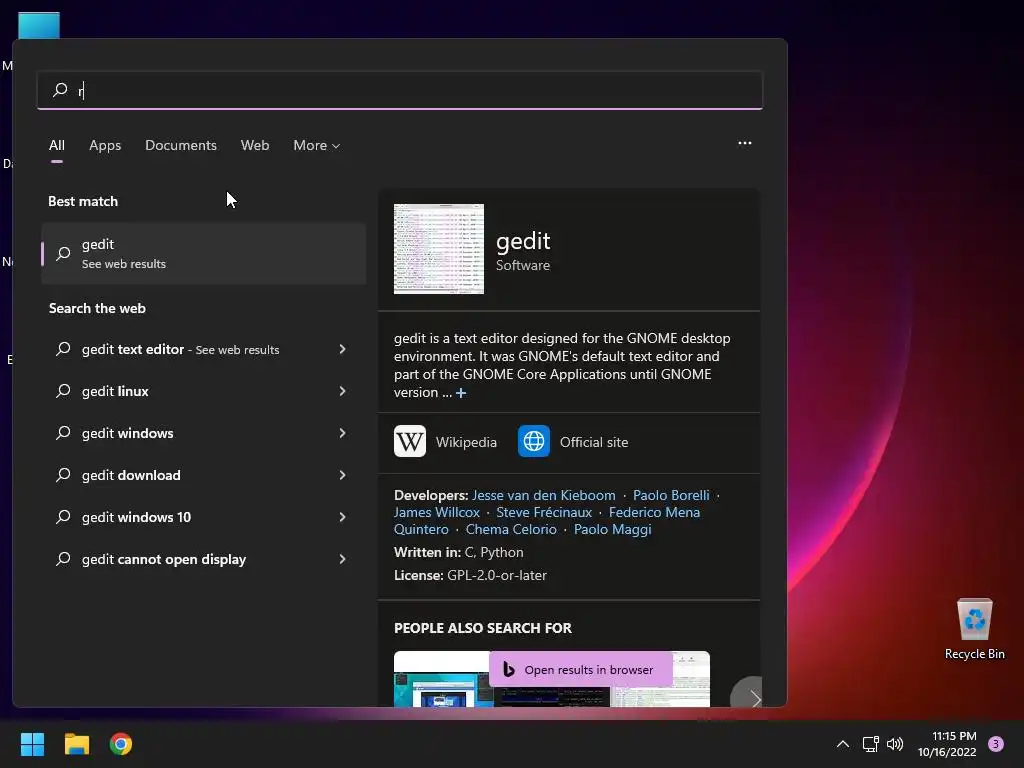The height and width of the screenshot is (768, 1024).
Task: Switch to the Apps tab
Action: point(105,145)
